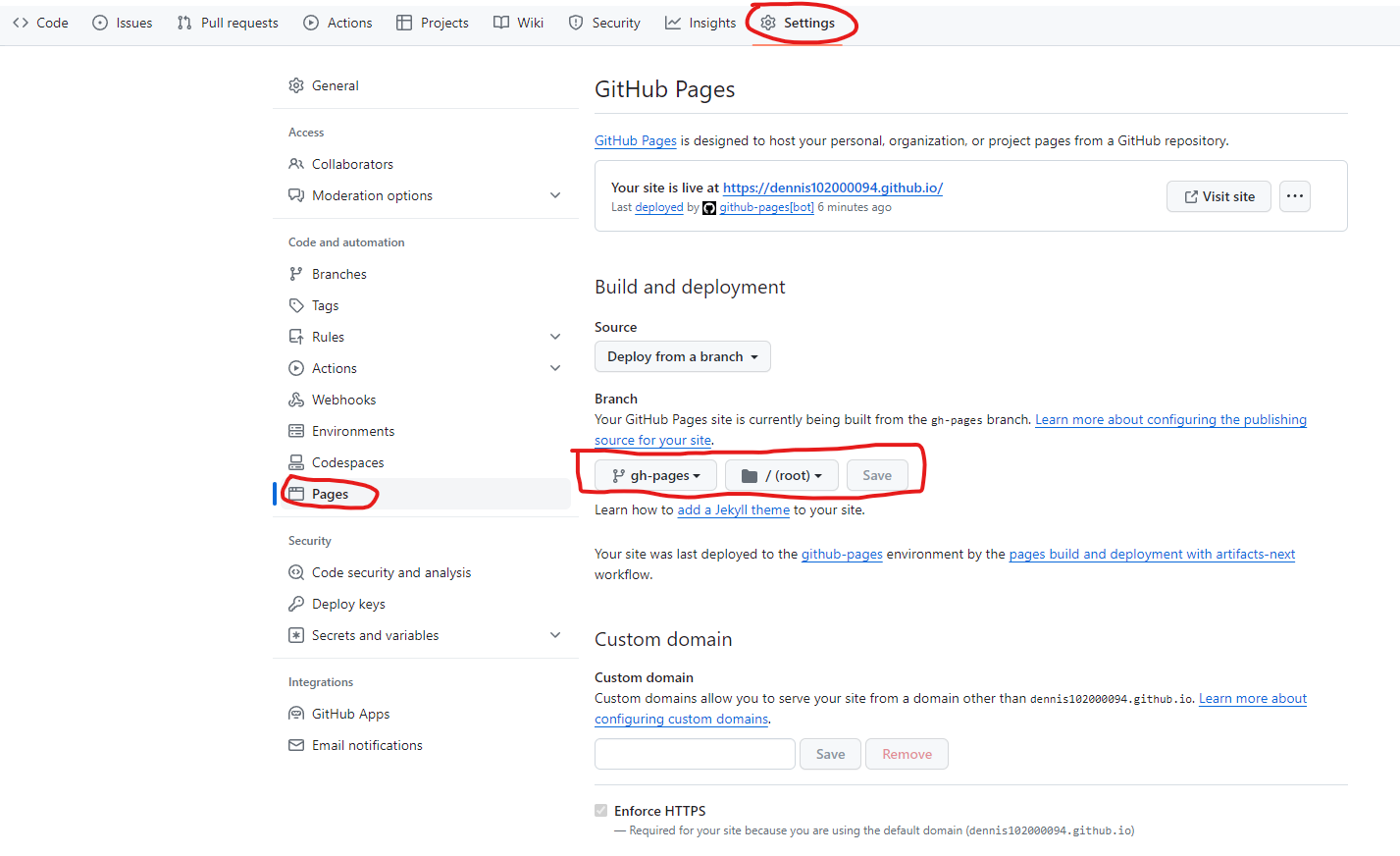1400x856 pixels.
Task: Open the Security tab in top navigation
Action: pos(604,23)
